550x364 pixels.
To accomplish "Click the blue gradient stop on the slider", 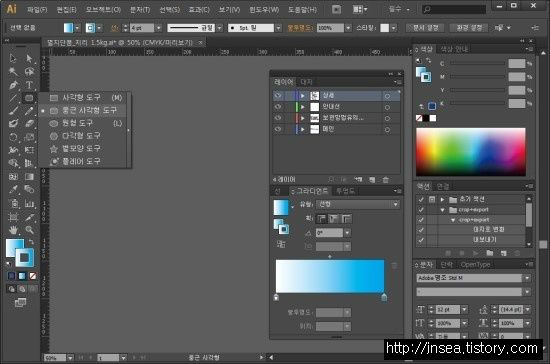I will click(384, 297).
